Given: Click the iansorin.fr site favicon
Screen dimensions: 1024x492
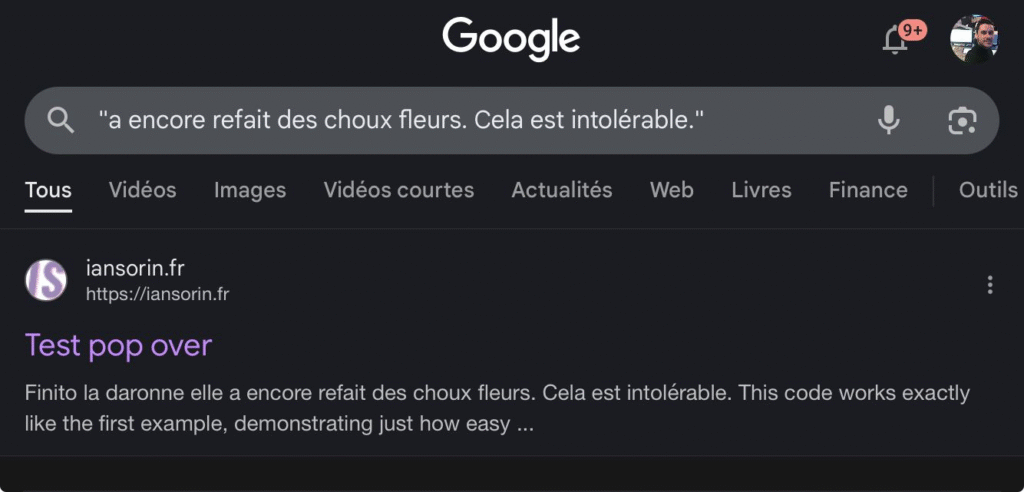Looking at the screenshot, I should [46, 280].
